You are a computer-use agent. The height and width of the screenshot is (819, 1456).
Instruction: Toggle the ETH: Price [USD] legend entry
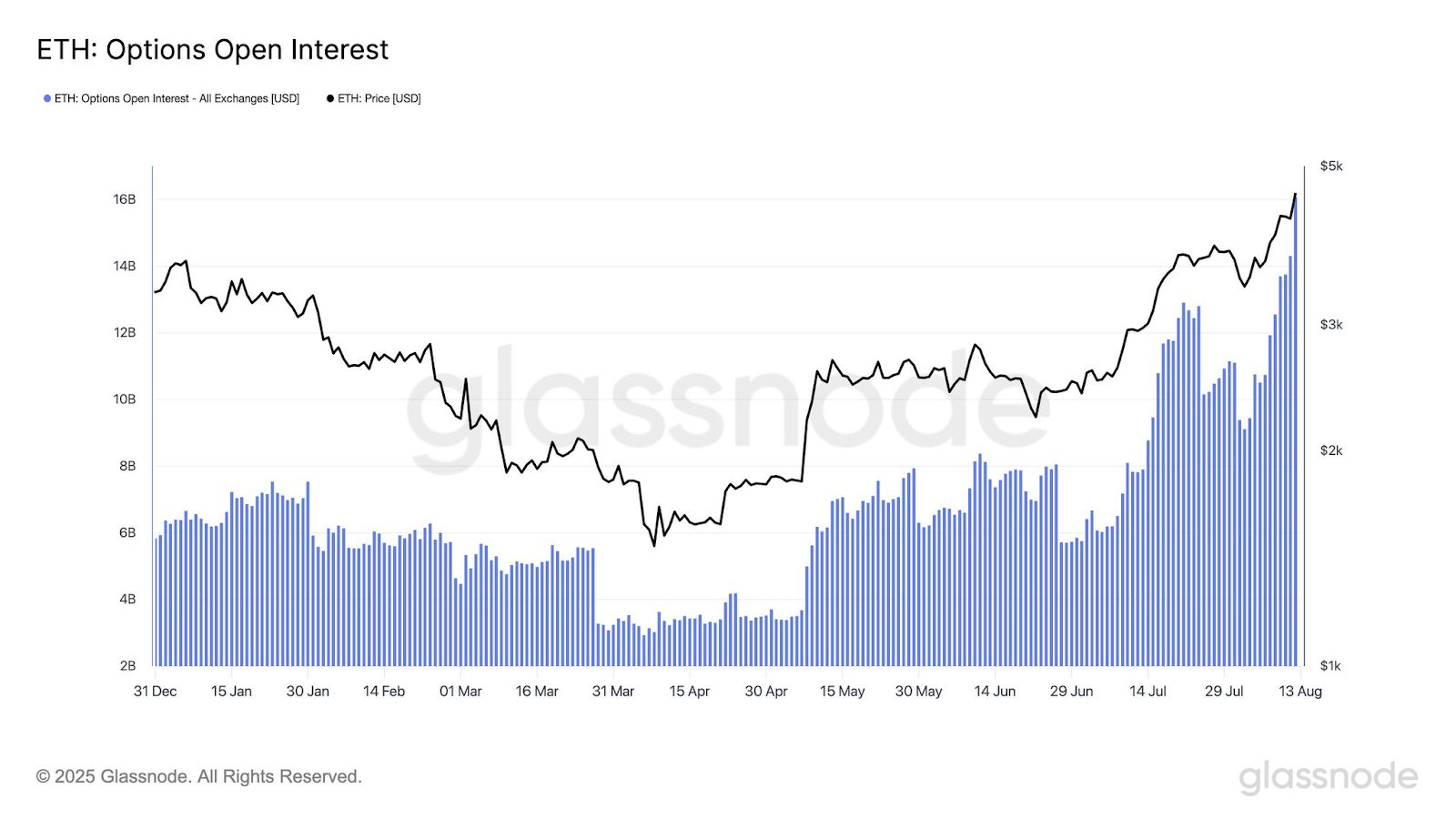tap(374, 98)
